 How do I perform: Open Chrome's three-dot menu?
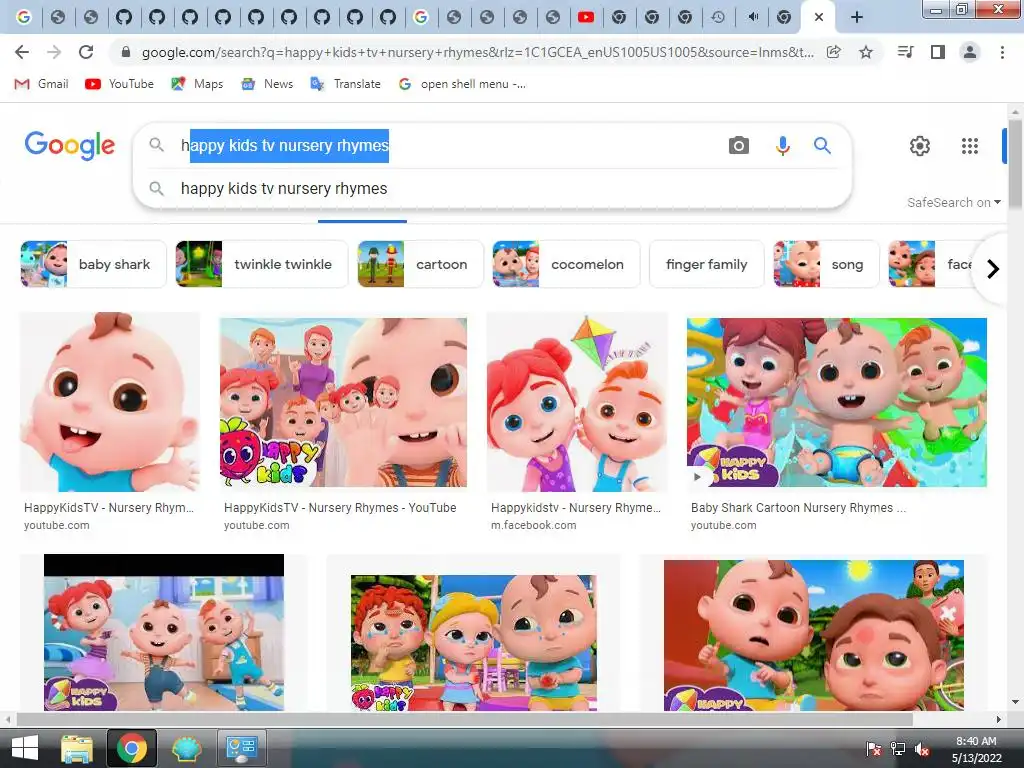tap(1002, 52)
